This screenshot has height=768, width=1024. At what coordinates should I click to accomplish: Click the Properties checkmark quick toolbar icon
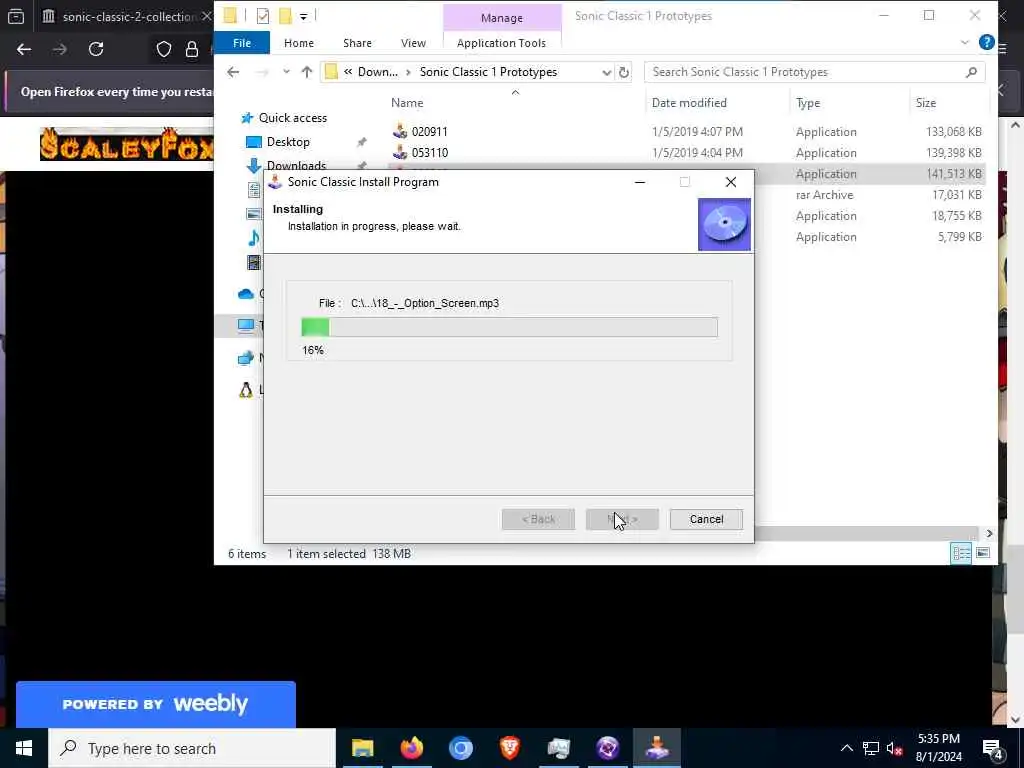coord(263,16)
